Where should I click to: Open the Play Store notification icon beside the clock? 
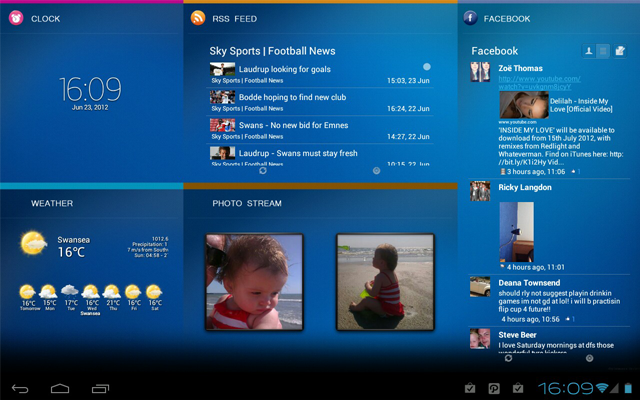(518, 388)
